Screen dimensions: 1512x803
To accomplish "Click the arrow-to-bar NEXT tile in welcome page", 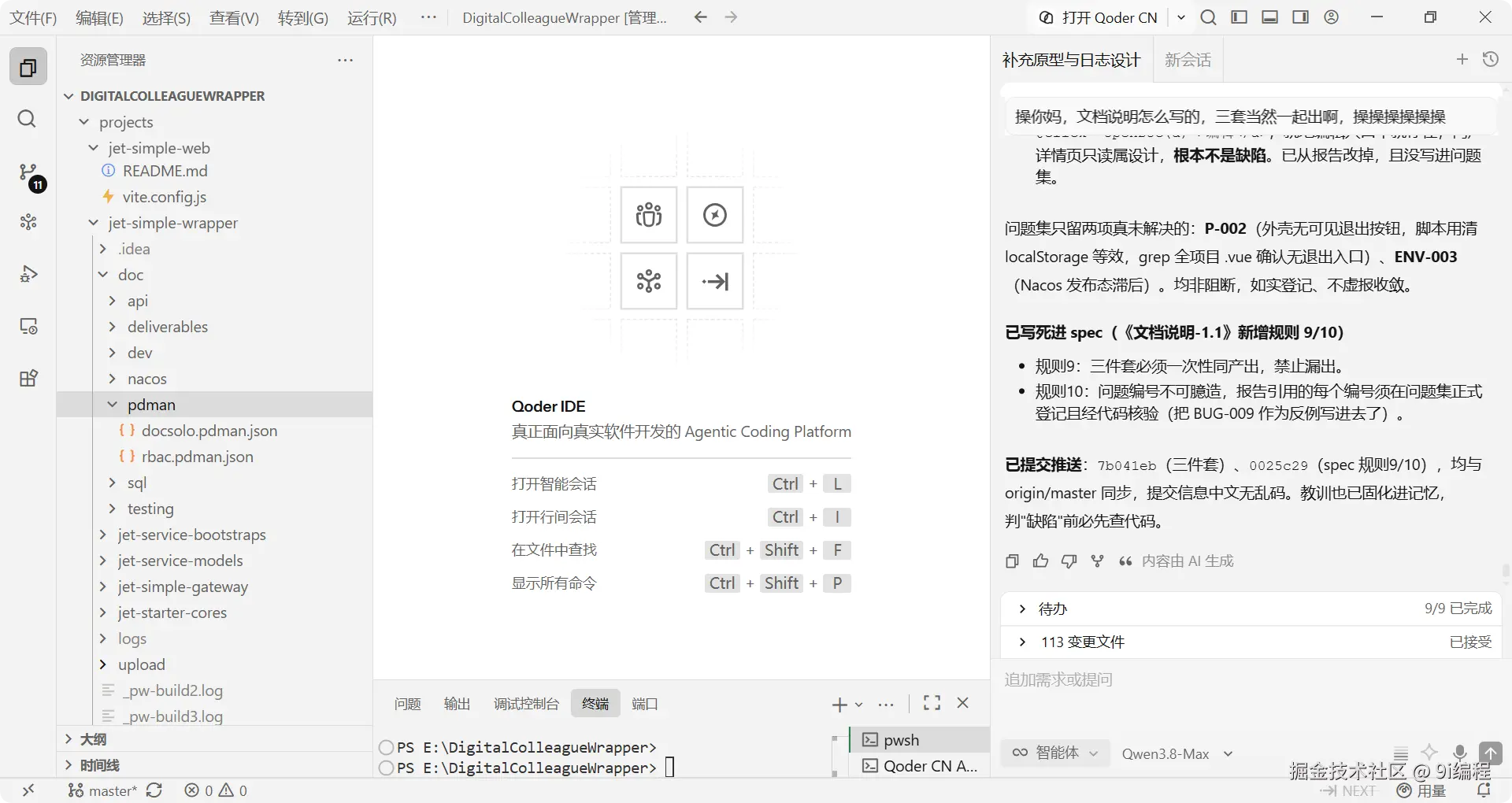I will coord(715,281).
